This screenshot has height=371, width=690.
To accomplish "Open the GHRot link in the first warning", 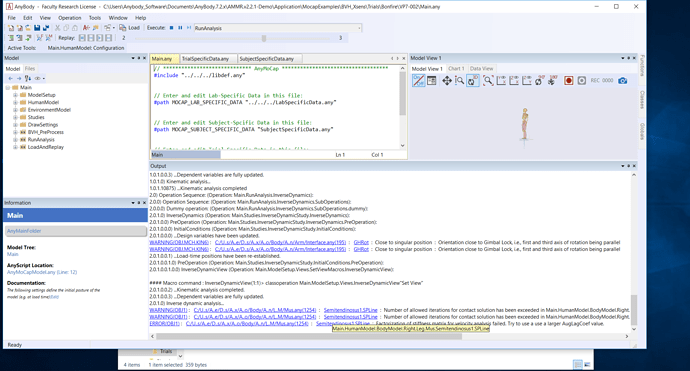I will pos(361,242).
